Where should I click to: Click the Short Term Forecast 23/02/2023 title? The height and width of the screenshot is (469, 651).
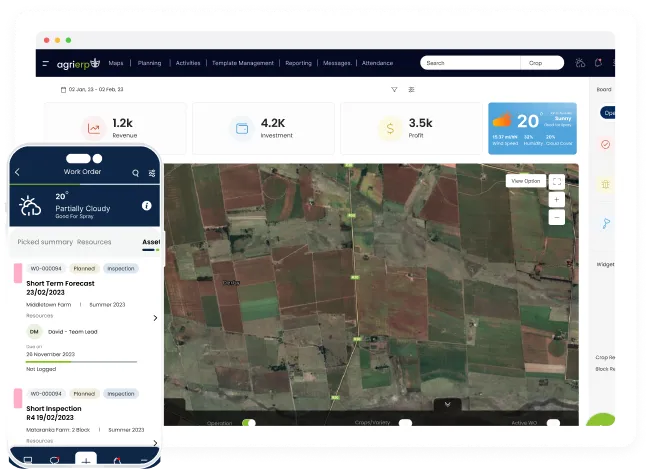(61, 288)
